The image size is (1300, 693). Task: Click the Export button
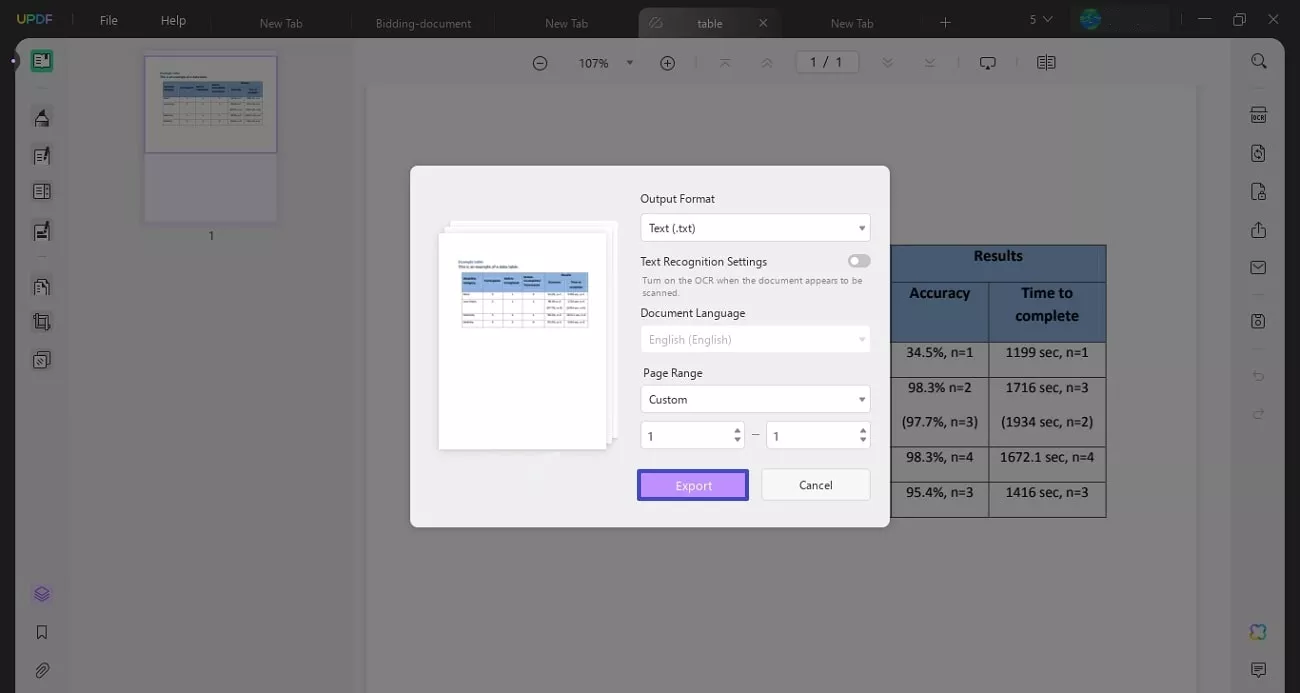pos(692,485)
